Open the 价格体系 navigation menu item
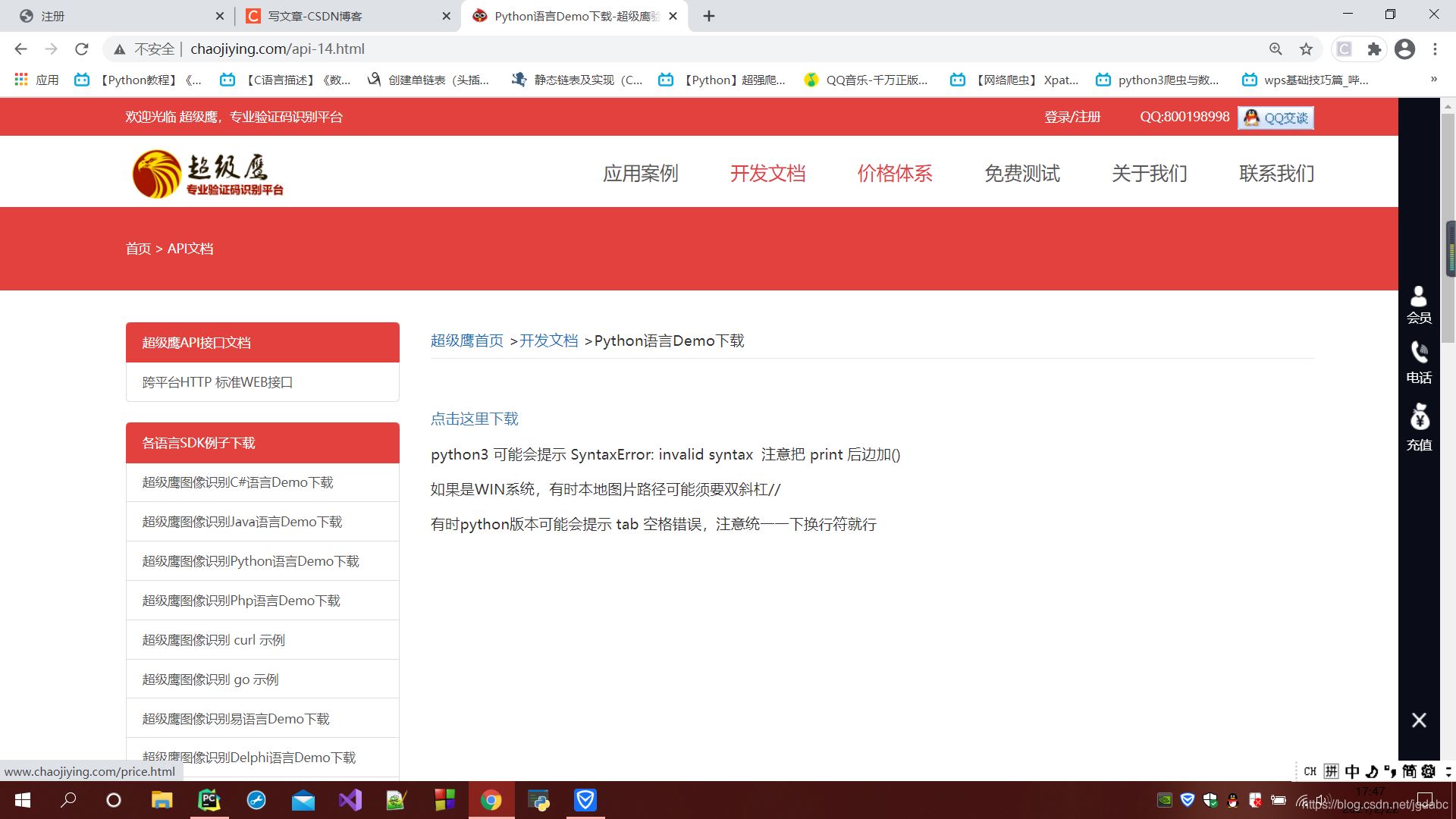Viewport: 1456px width, 819px height. [x=895, y=174]
